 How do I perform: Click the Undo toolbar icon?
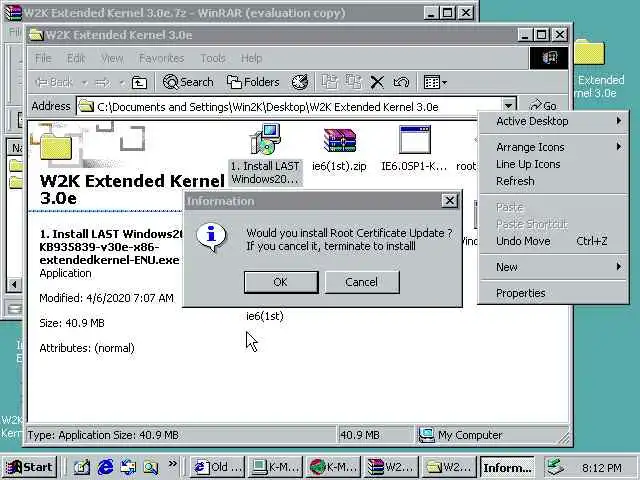pyautogui.click(x=401, y=82)
